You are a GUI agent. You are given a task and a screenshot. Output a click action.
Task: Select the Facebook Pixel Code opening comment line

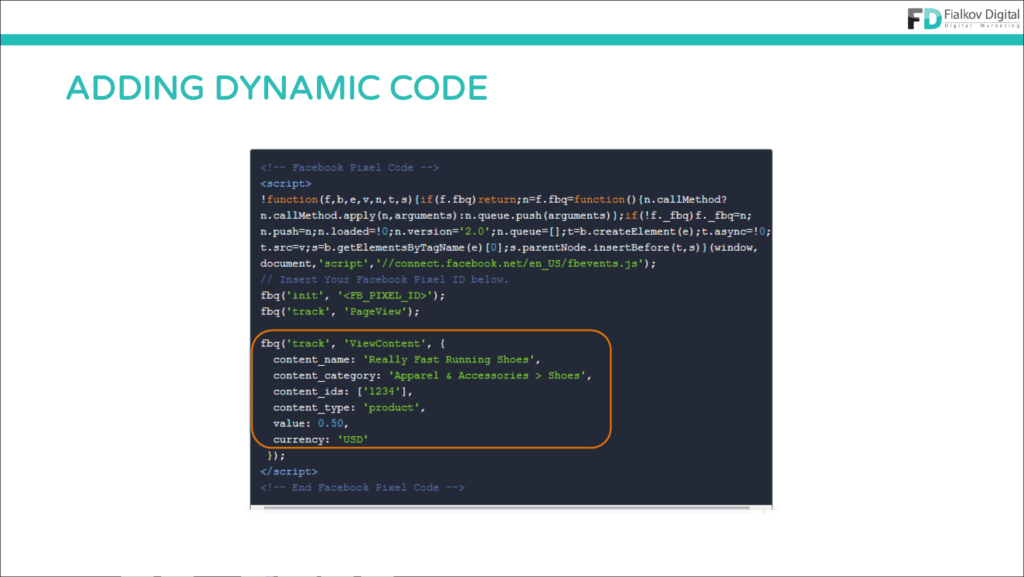pos(349,168)
